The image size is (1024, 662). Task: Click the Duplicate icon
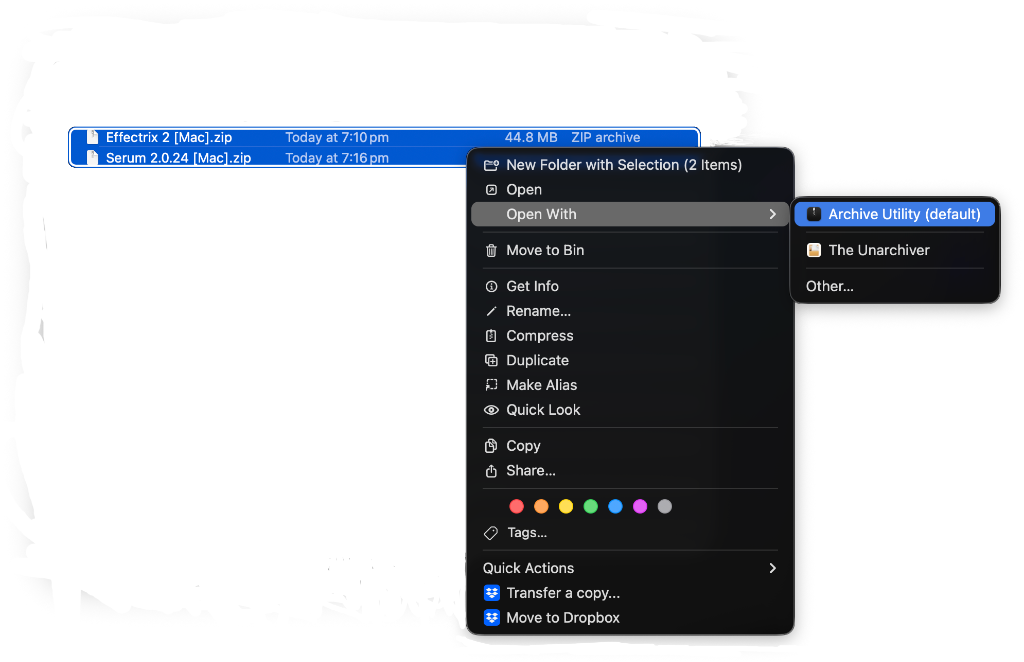click(491, 360)
